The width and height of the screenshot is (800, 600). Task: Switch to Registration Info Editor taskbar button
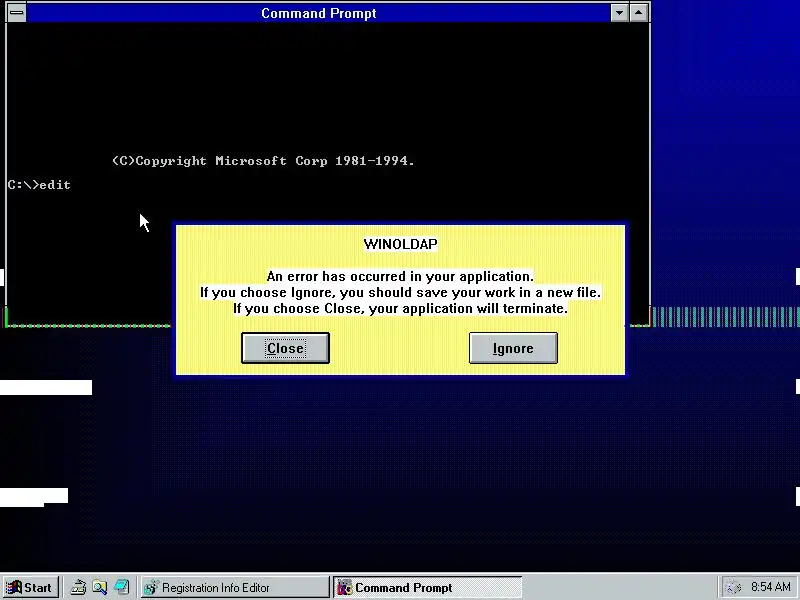tap(234, 587)
